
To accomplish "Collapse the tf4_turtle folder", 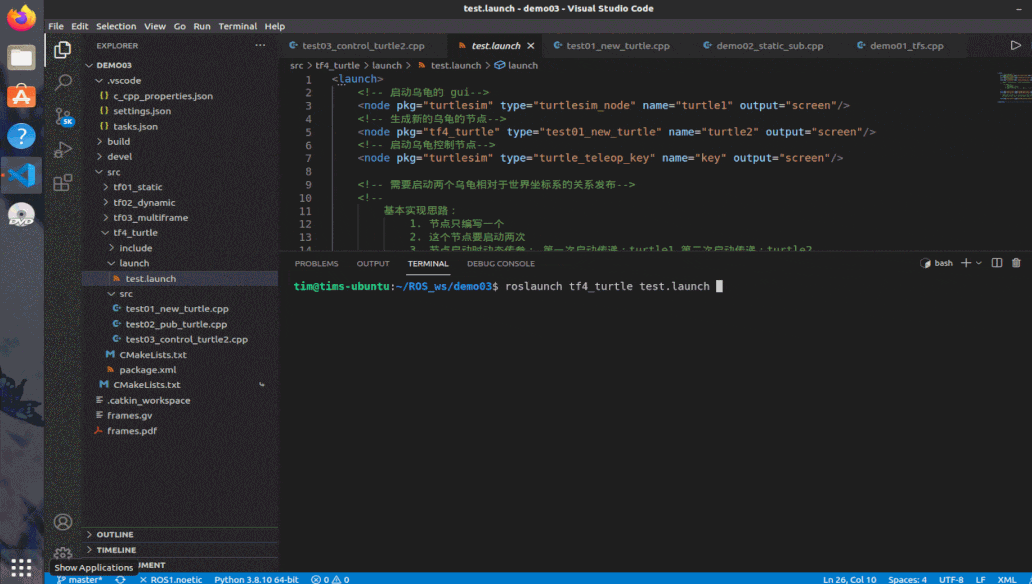I will click(134, 233).
